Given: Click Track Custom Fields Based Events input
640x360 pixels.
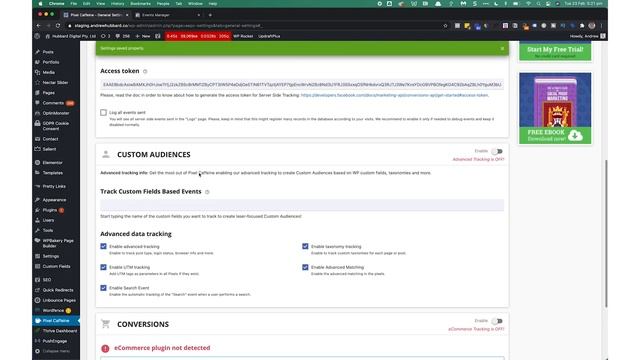Looking at the screenshot, I should pos(302,205).
